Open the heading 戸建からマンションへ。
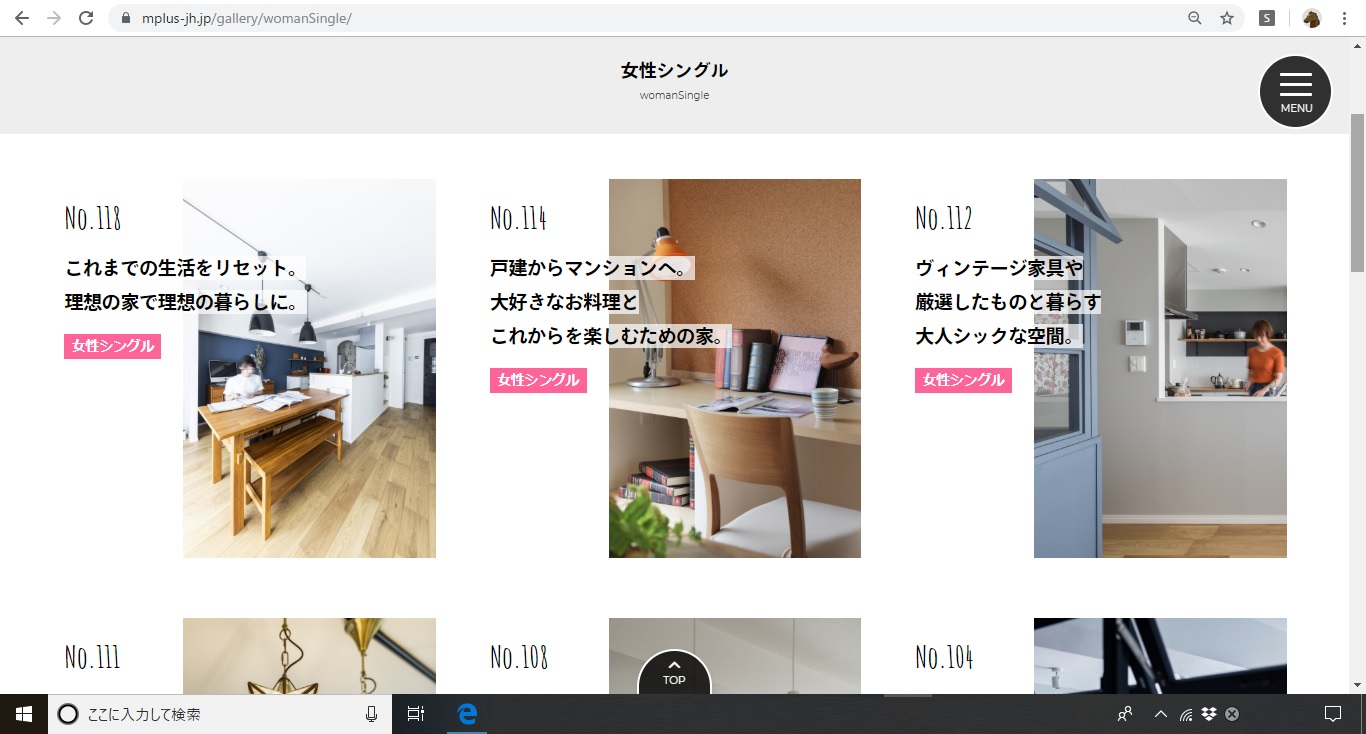 coord(590,268)
